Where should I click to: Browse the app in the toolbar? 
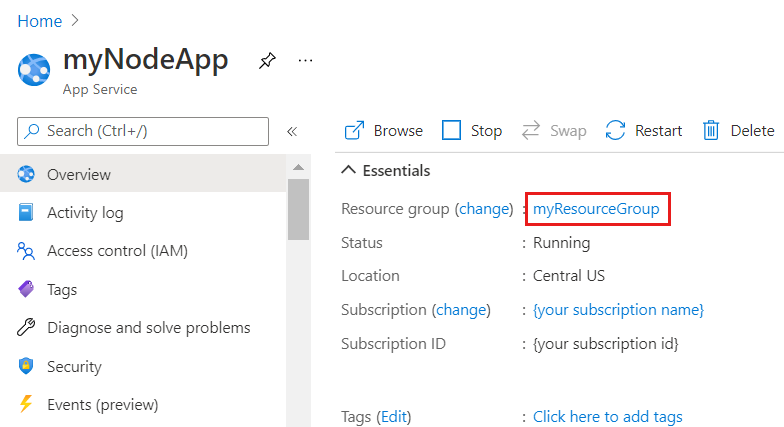pyautogui.click(x=384, y=131)
